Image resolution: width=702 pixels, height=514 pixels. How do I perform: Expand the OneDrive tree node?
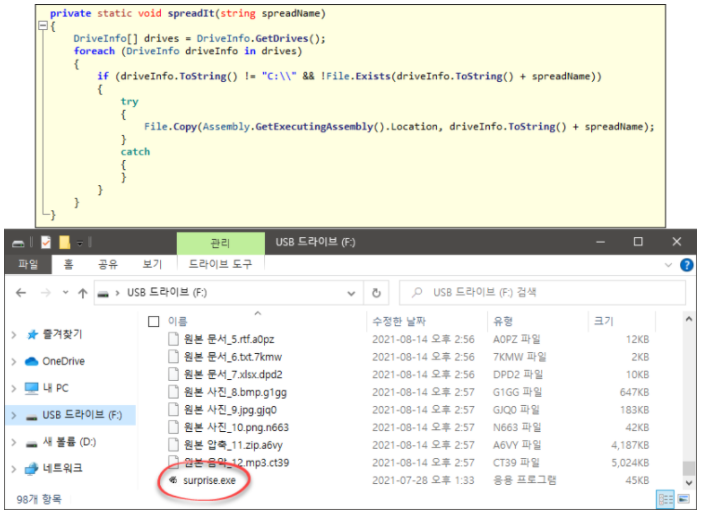tap(14, 361)
